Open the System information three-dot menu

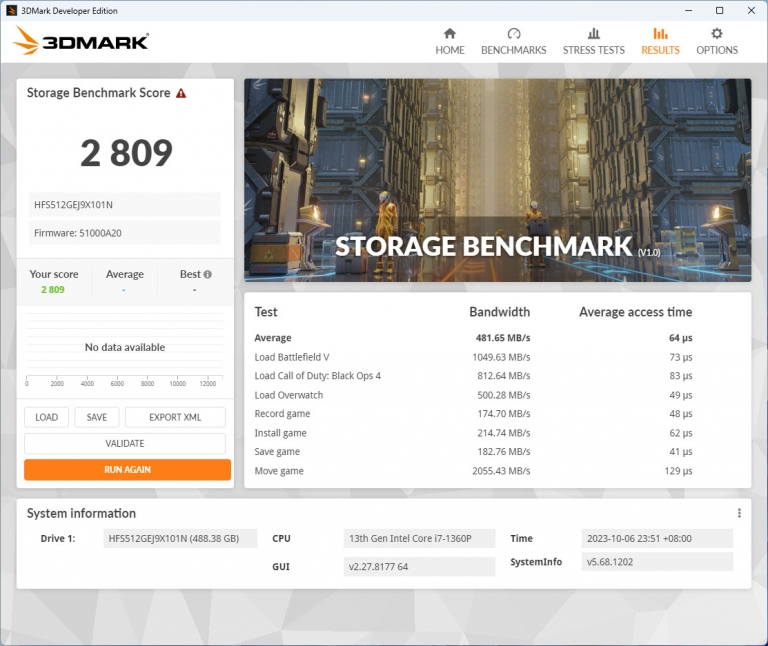click(x=739, y=513)
